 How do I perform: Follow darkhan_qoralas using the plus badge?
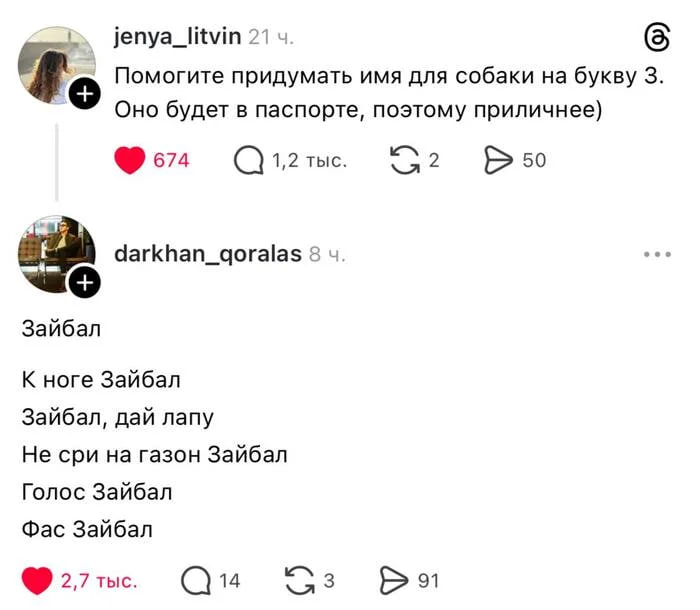(85, 283)
